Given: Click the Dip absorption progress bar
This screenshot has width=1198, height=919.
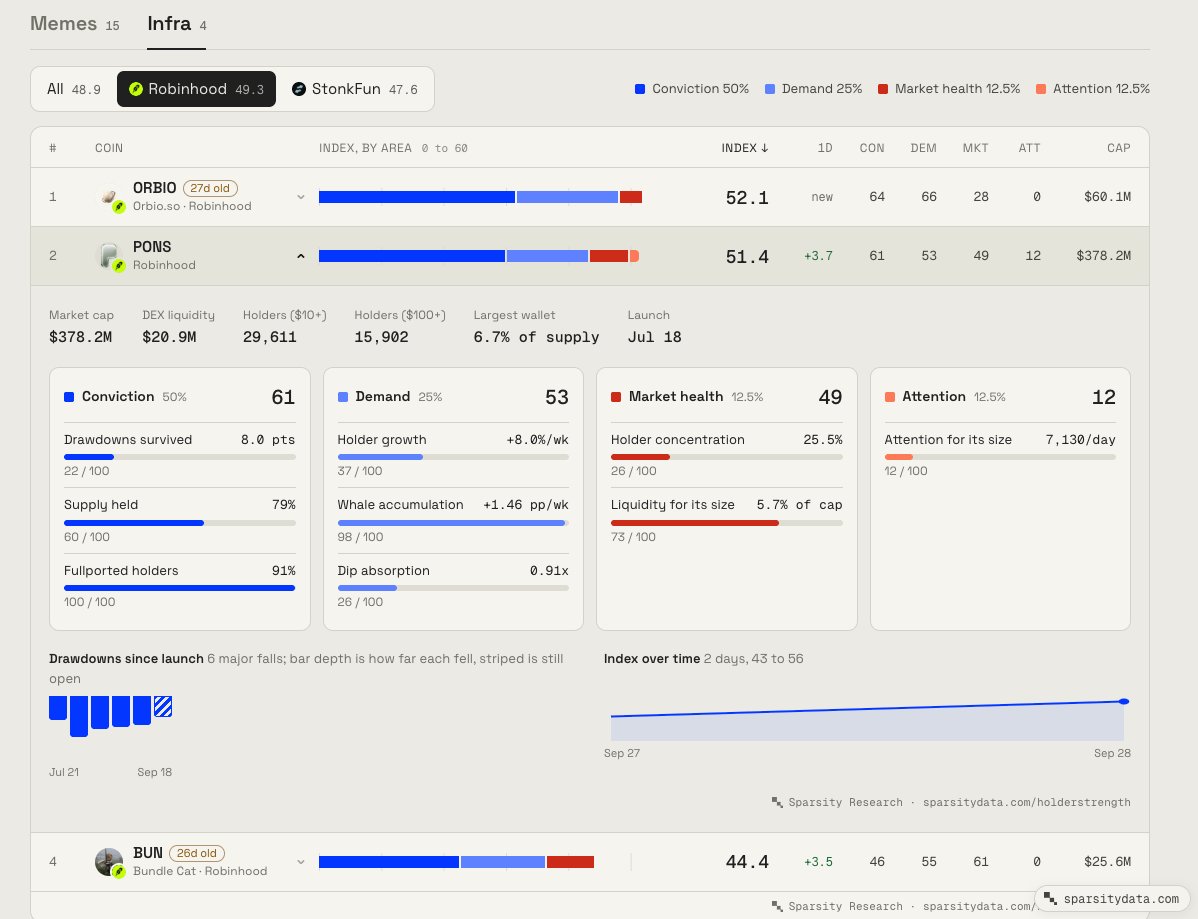Looking at the screenshot, I should coord(453,588).
